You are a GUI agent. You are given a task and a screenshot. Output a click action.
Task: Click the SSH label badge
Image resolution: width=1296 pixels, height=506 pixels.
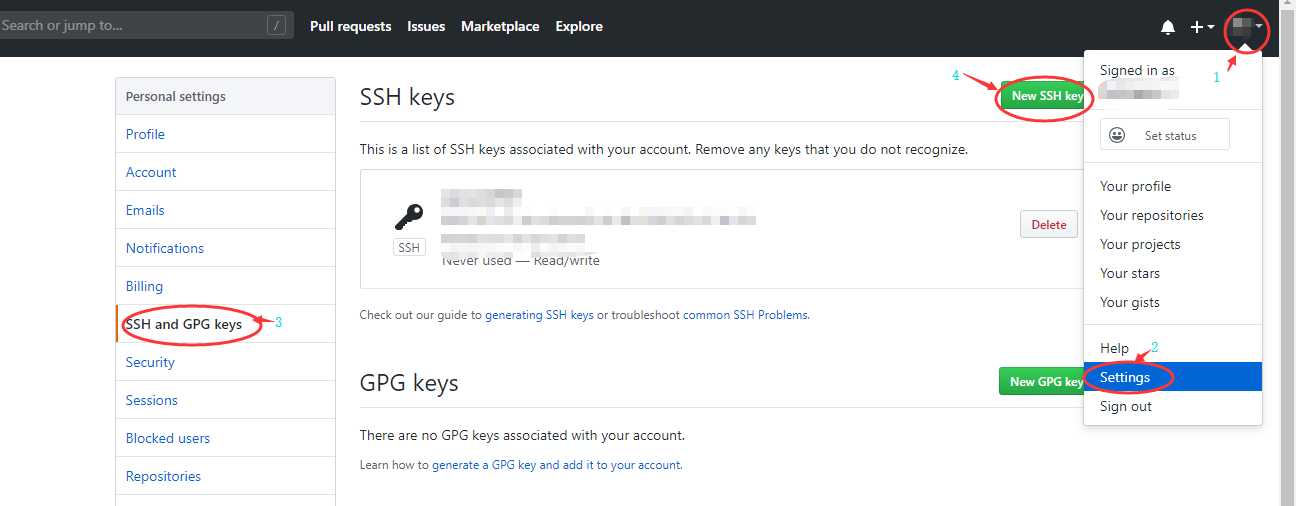tap(409, 247)
